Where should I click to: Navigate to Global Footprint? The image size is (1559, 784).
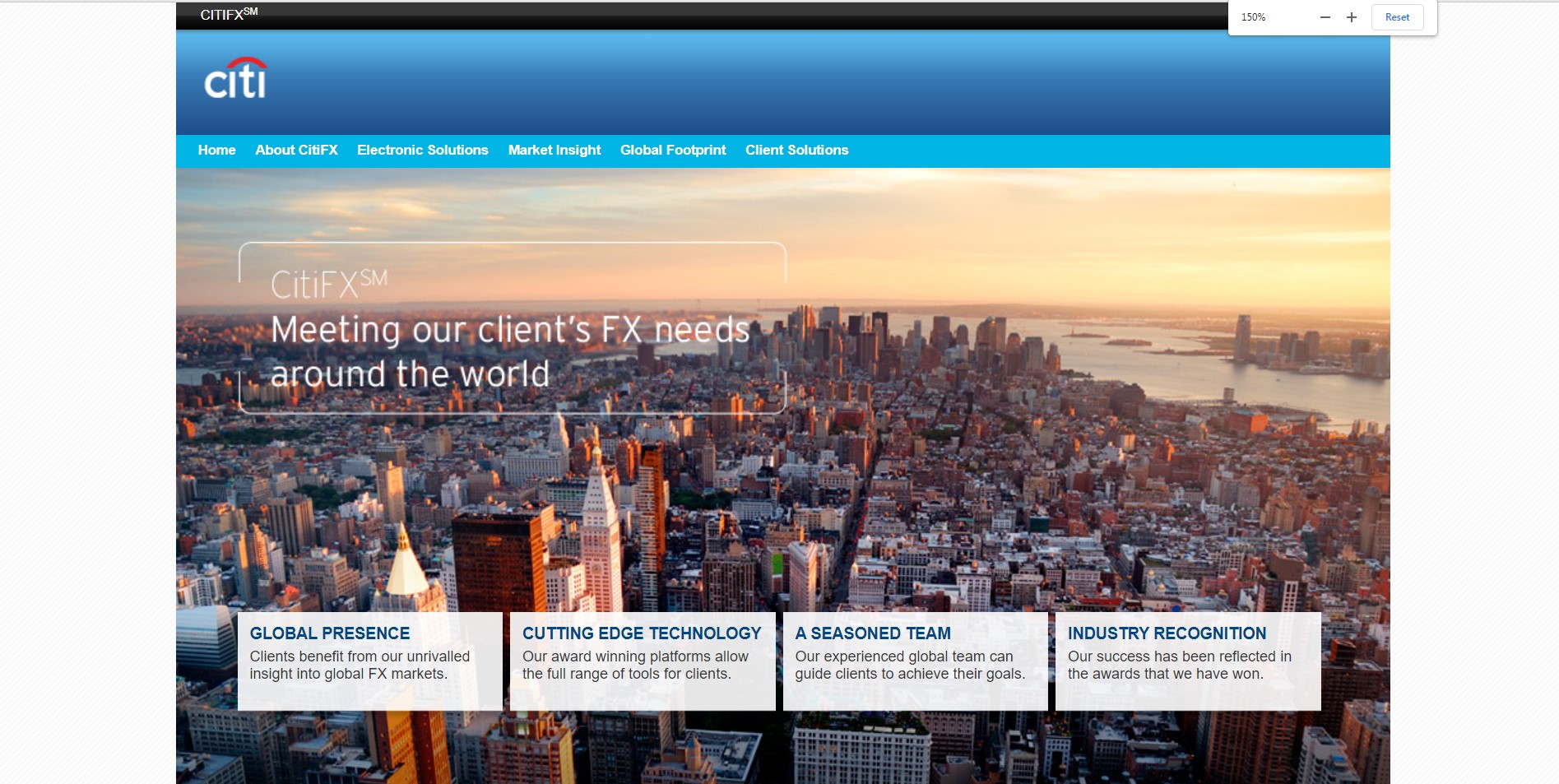[x=673, y=151]
